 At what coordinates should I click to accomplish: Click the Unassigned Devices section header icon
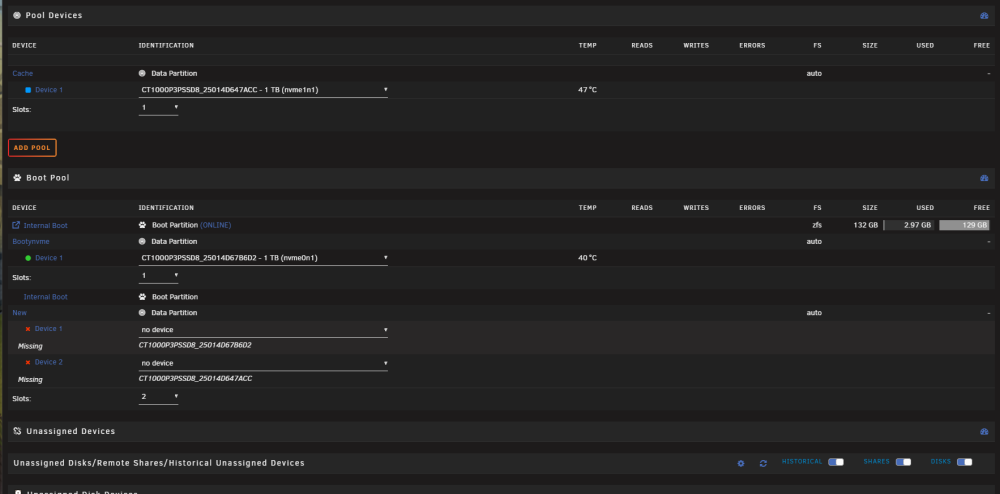pos(17,432)
